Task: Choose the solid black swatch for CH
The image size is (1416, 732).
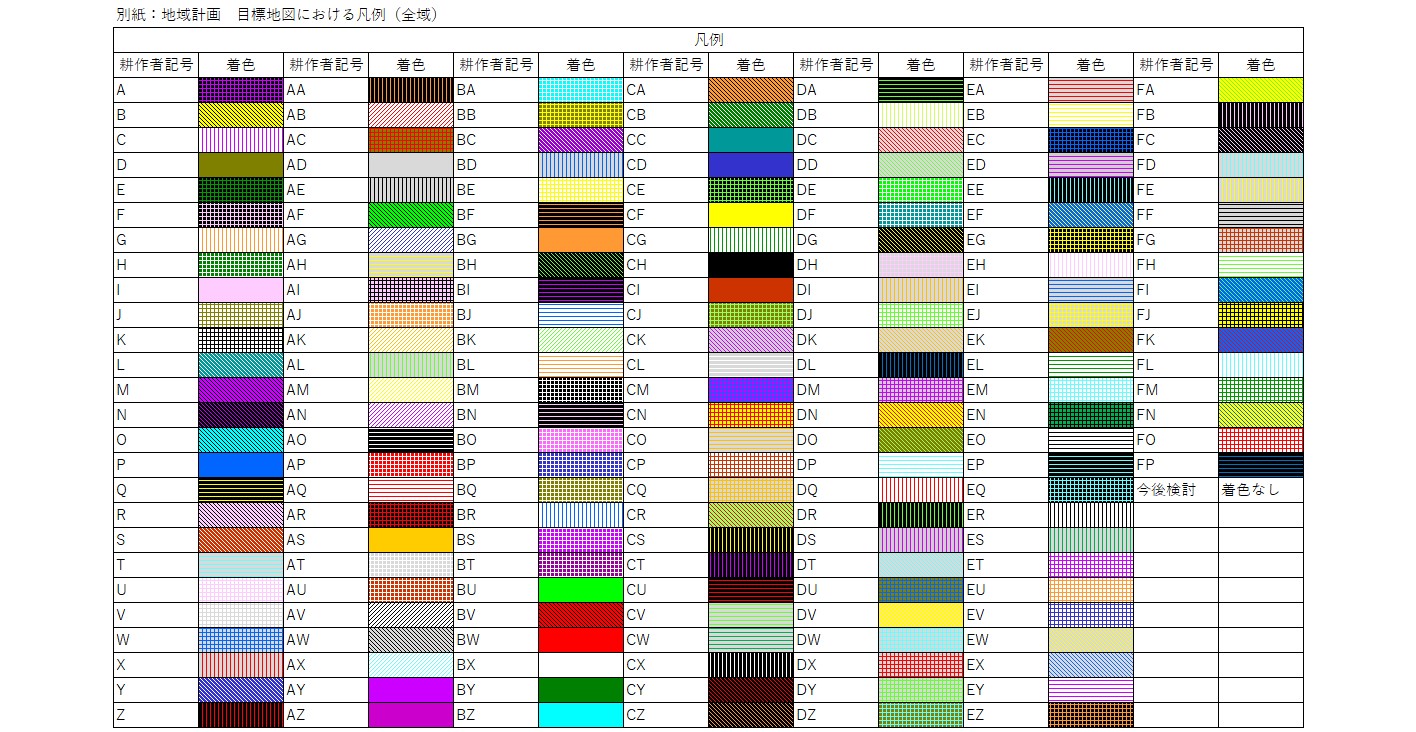Action: (x=751, y=265)
